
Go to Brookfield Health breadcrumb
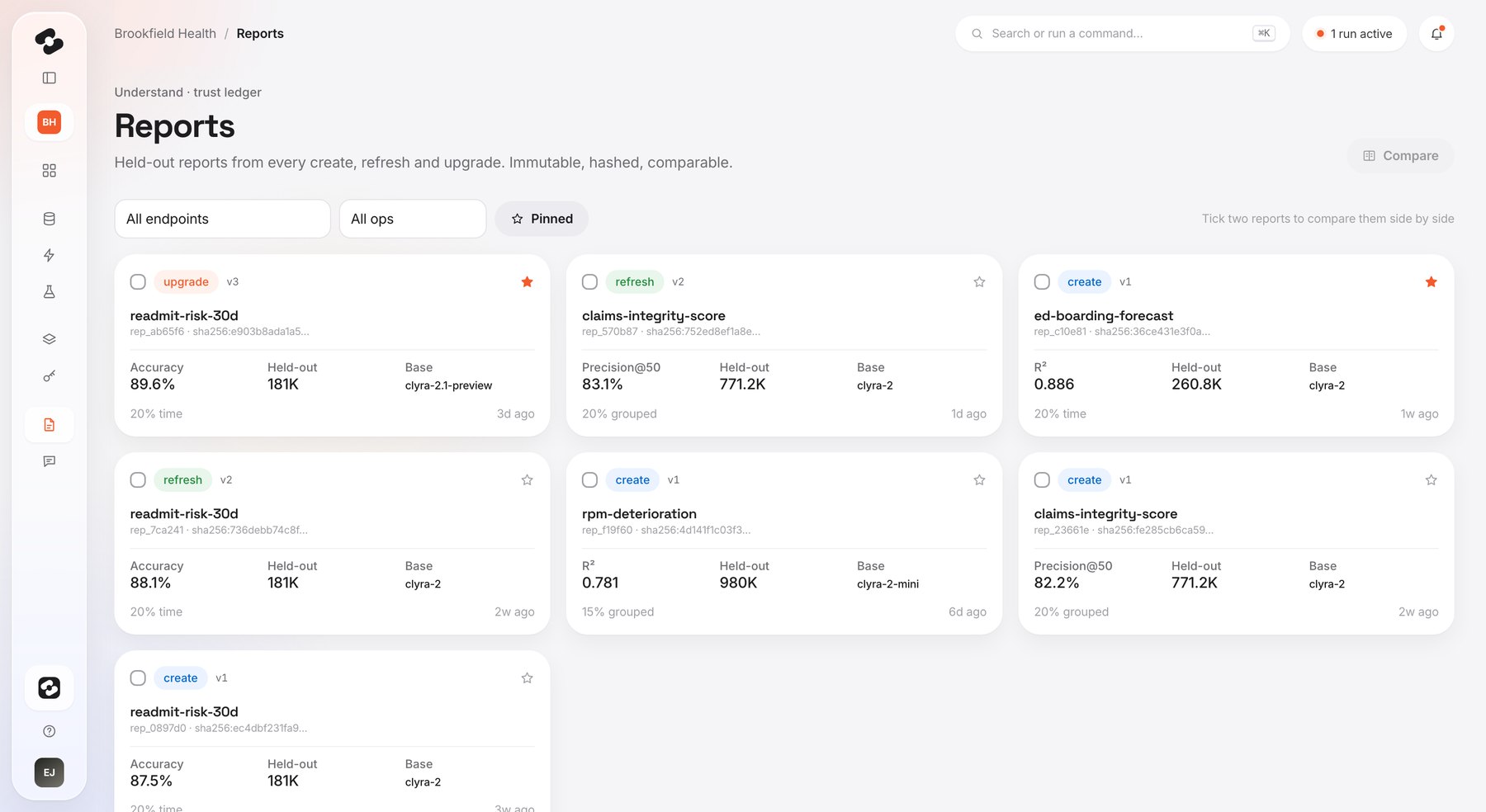click(x=165, y=34)
